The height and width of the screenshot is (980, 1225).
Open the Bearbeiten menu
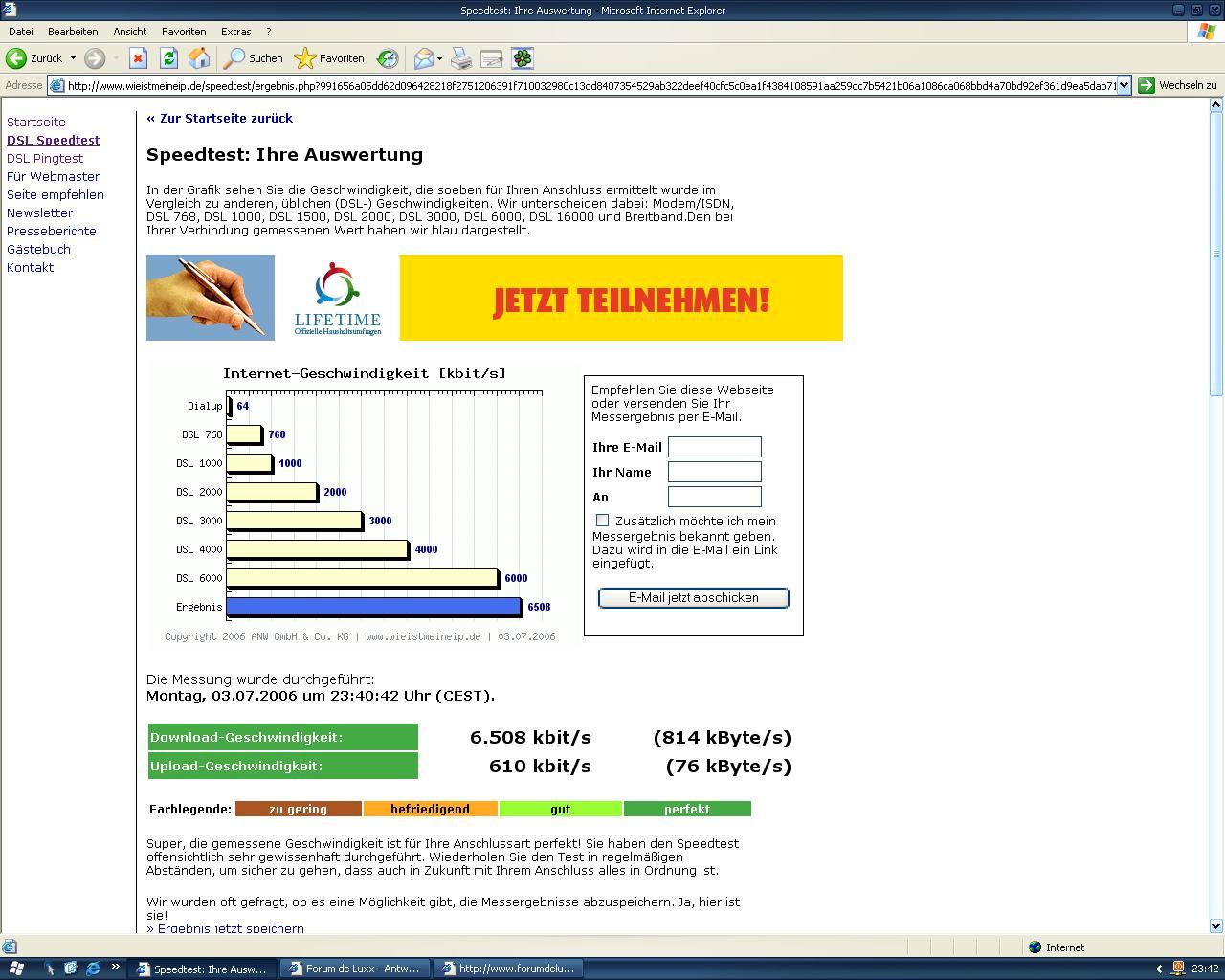[73, 32]
